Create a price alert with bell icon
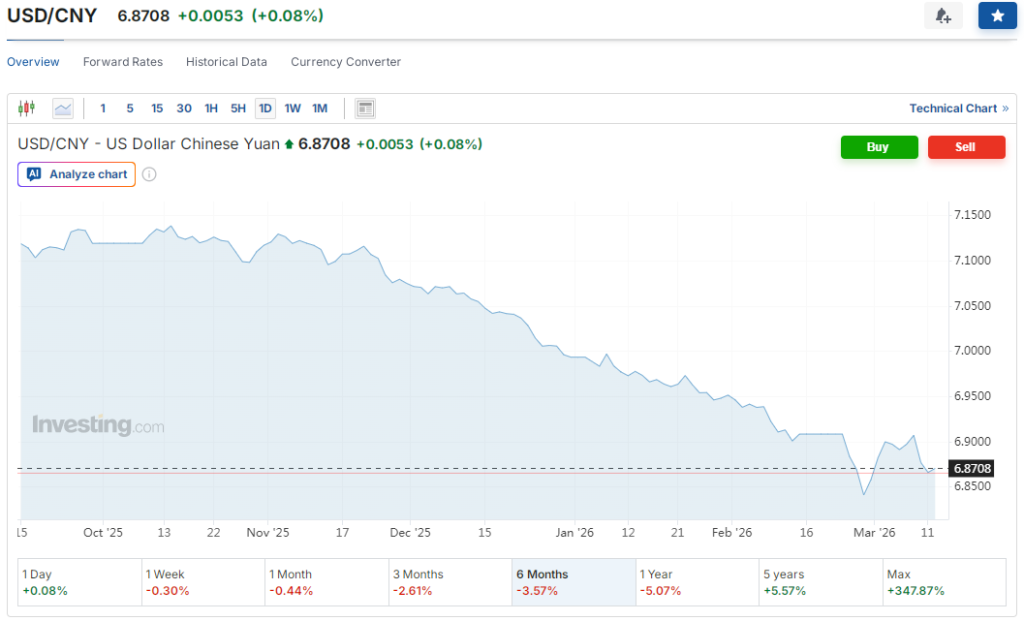Screen dimensions: 1024x621 point(943,16)
